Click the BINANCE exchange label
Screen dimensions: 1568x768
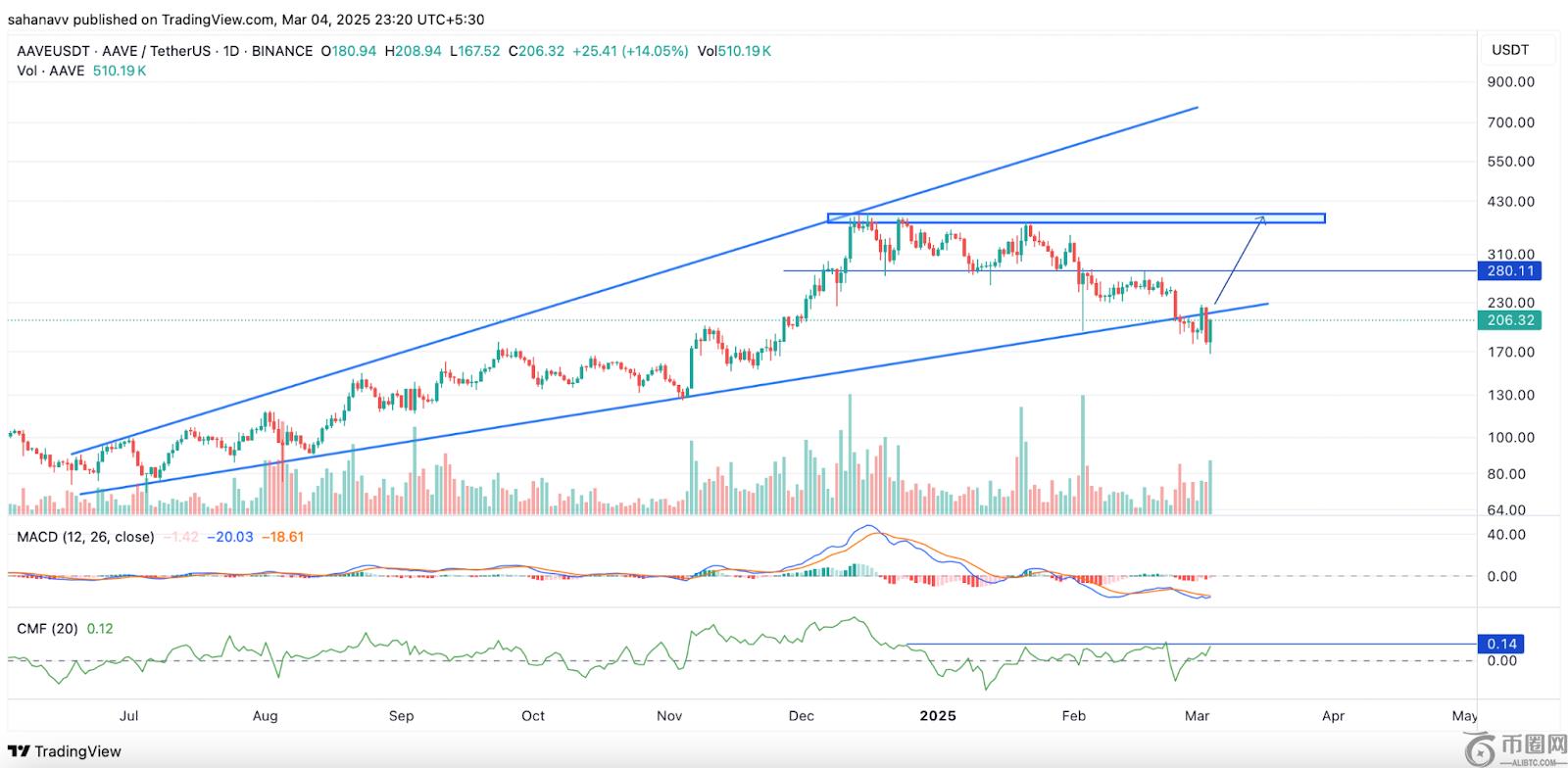(282, 51)
